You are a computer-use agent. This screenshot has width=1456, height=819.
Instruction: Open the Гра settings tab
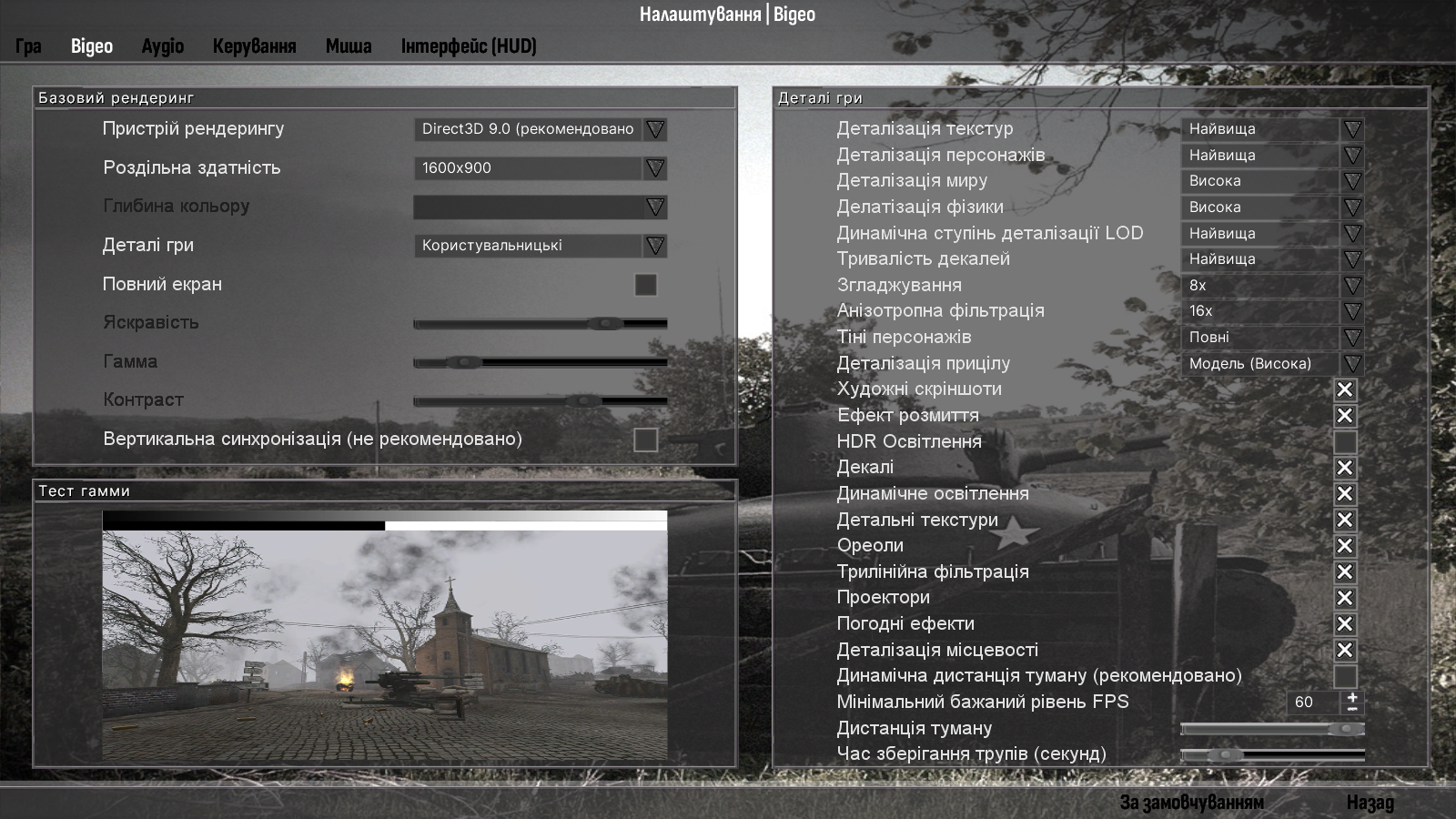[x=28, y=45]
